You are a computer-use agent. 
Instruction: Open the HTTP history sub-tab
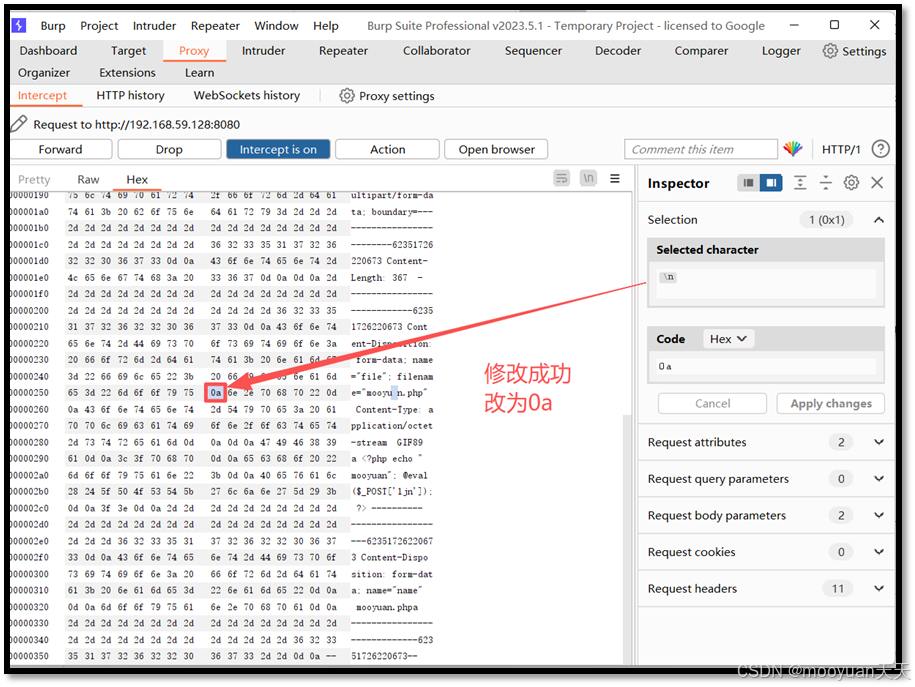point(130,96)
